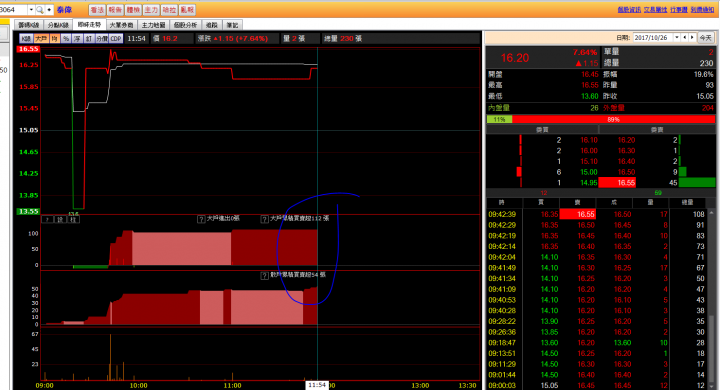
Task: Click the trade row at 09:42:39
Action: pos(596,214)
